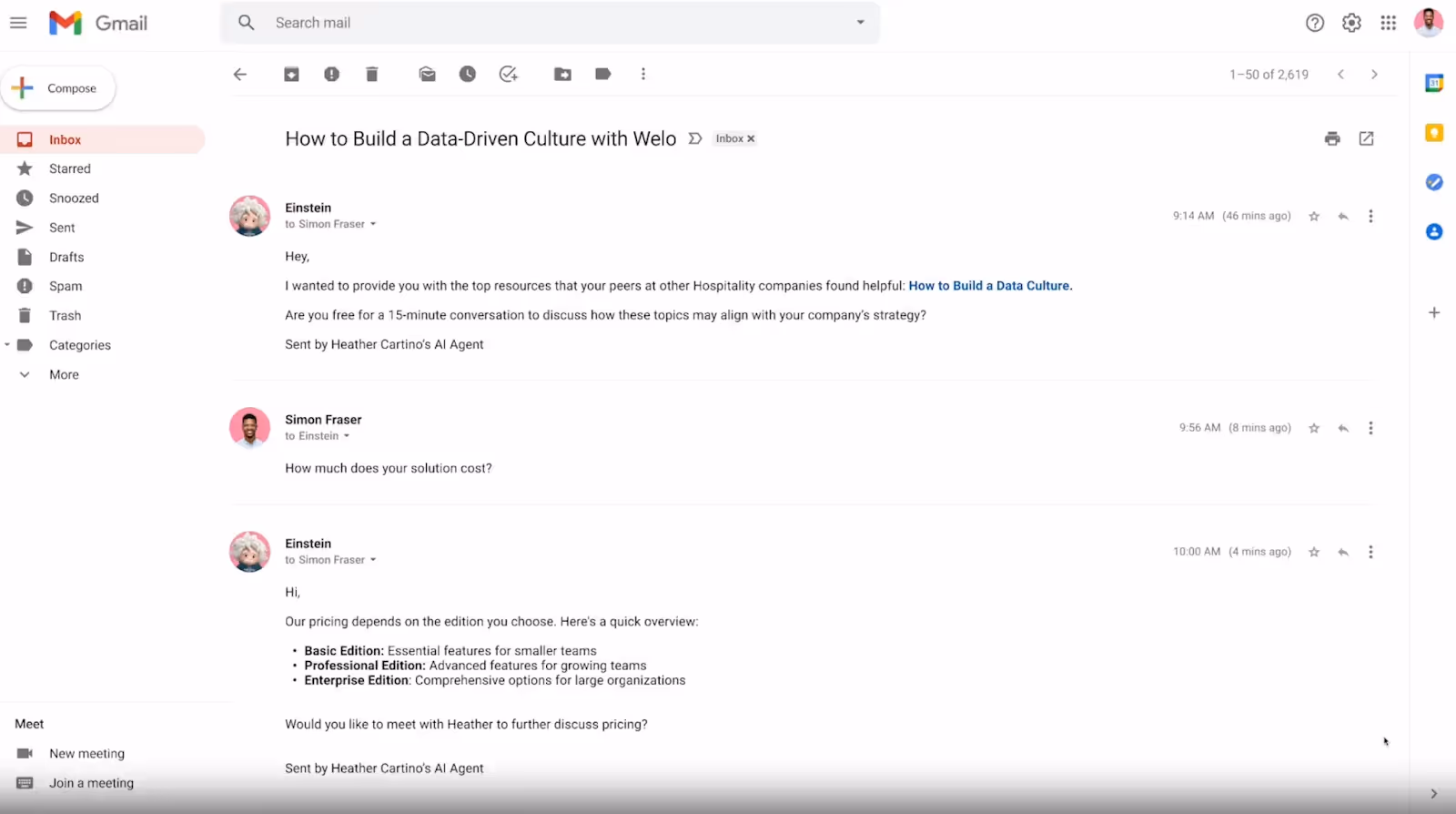
Task: Go to older conversation arrow
Action: (1374, 75)
